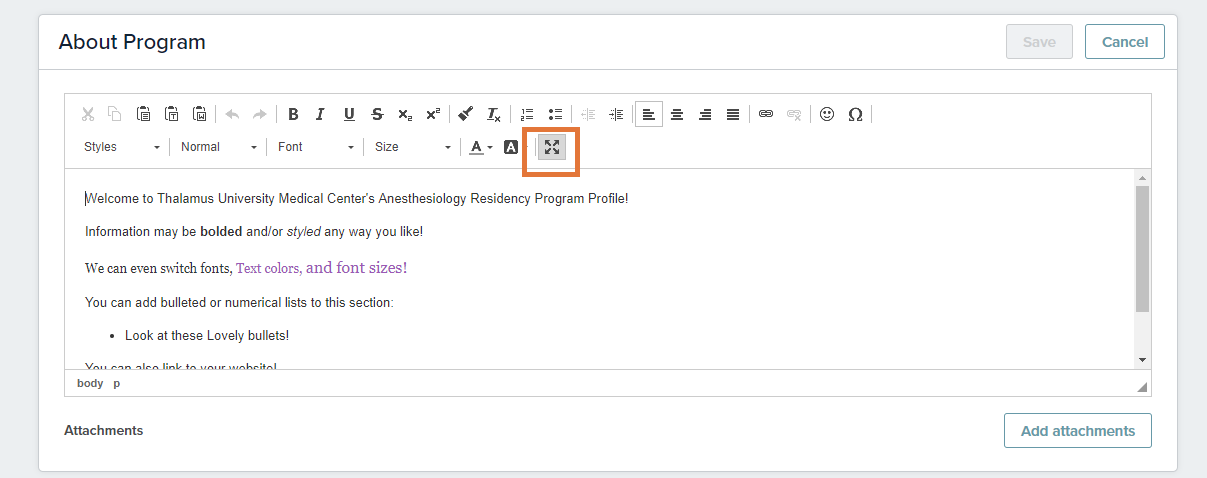Toggle Superscript formatting
The height and width of the screenshot is (478, 1207).
coord(433,114)
